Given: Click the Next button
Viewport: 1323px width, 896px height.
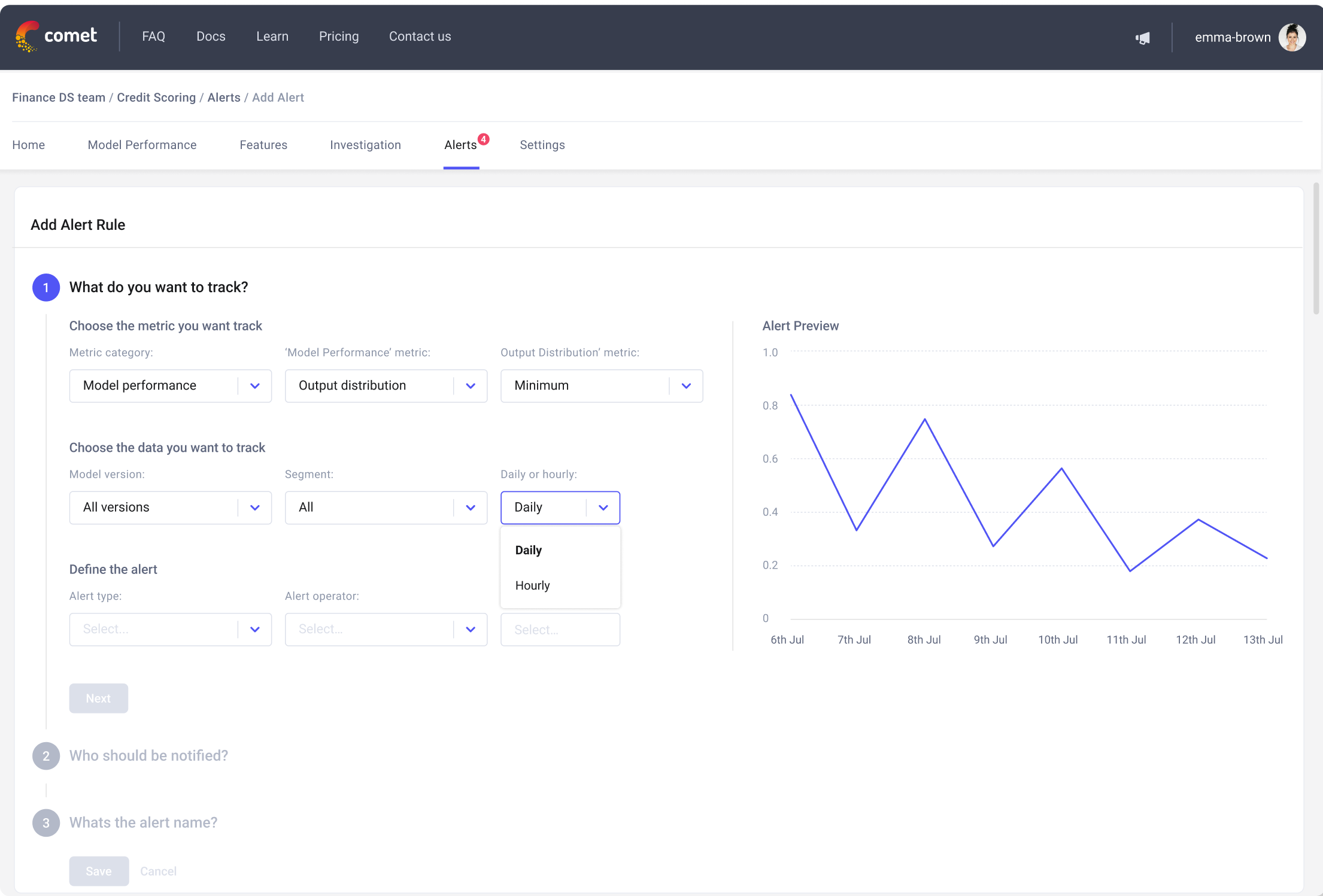Looking at the screenshot, I should tap(99, 698).
